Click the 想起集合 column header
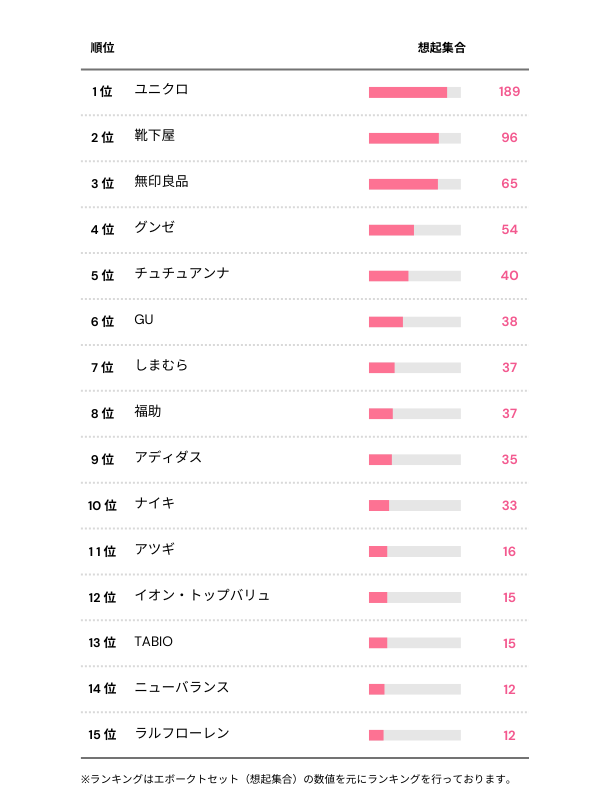Viewport: 600px width, 800px height. 441,48
